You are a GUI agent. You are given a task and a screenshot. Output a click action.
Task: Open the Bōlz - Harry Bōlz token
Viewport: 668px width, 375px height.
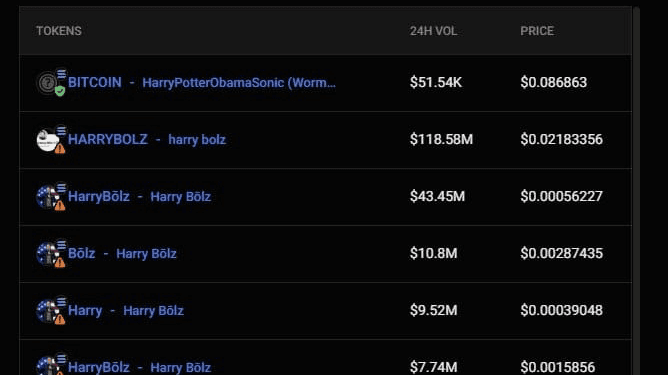tap(325, 254)
